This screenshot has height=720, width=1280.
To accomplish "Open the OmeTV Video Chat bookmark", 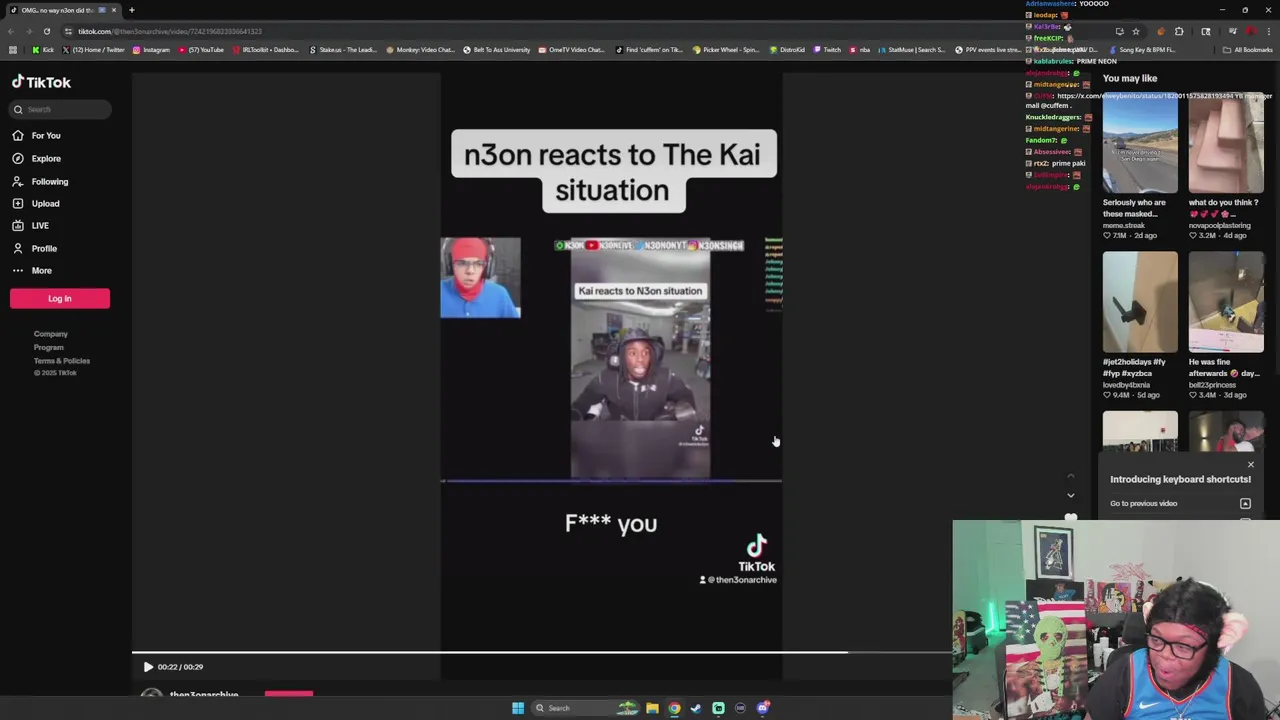I will coord(571,50).
